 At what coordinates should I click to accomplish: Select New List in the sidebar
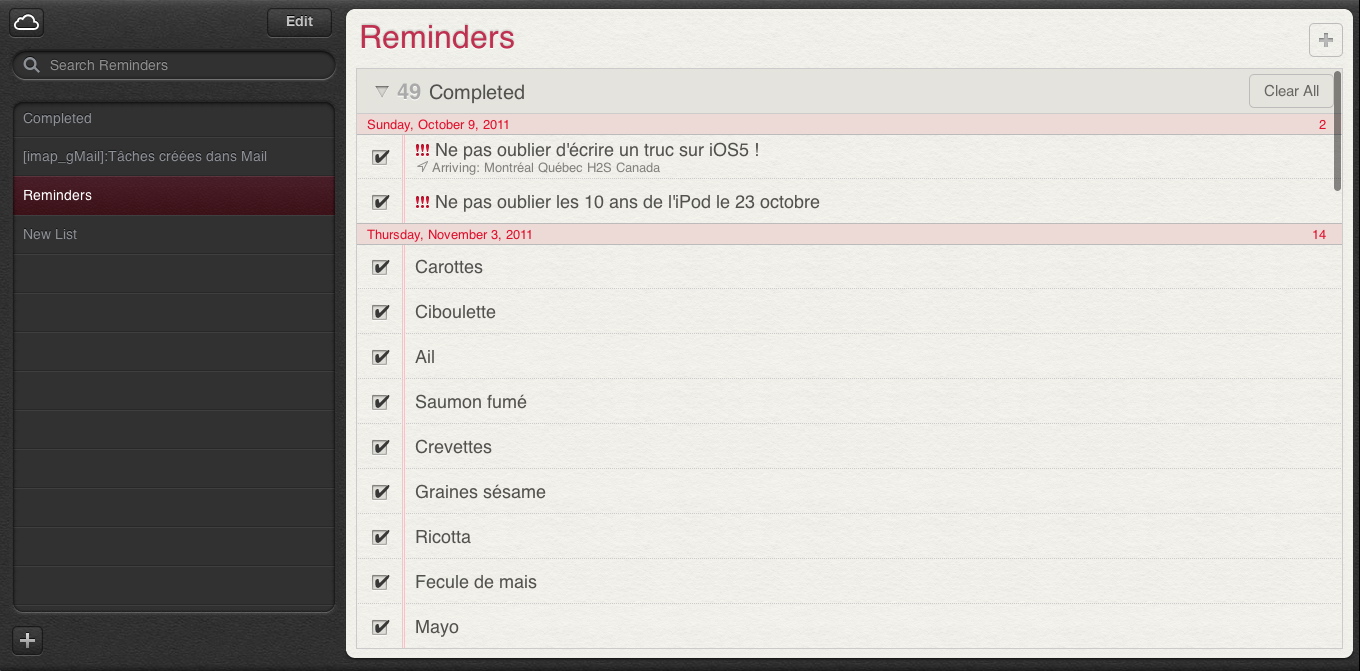pos(174,234)
